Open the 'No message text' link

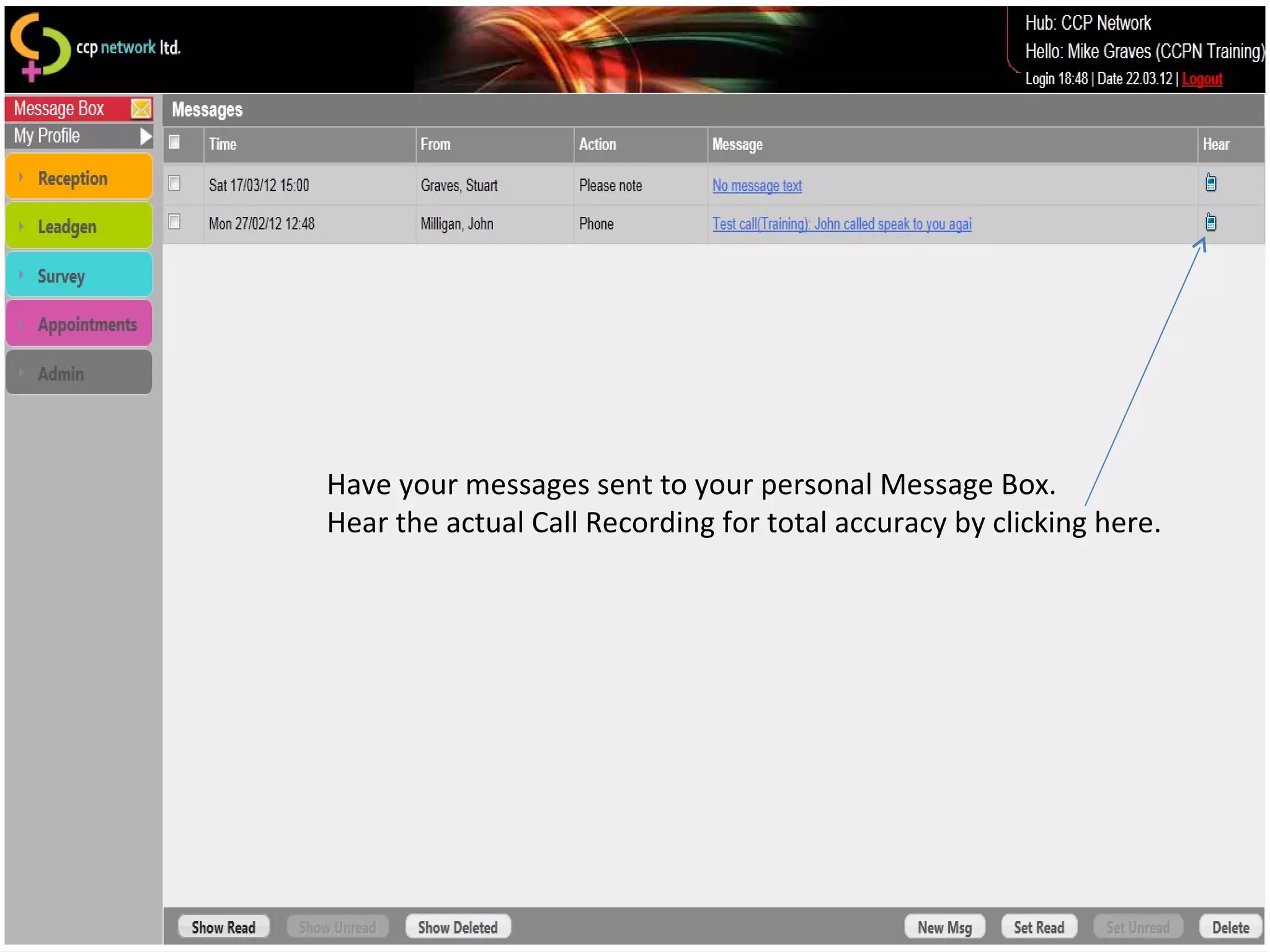(x=757, y=185)
